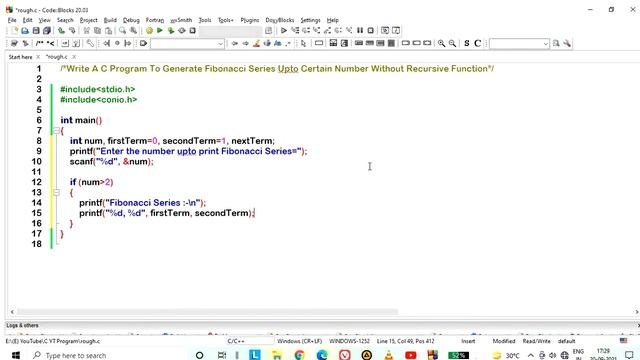Open the Help menu
Image resolution: width=640 pixels, height=360 pixels.
pos(332,20)
